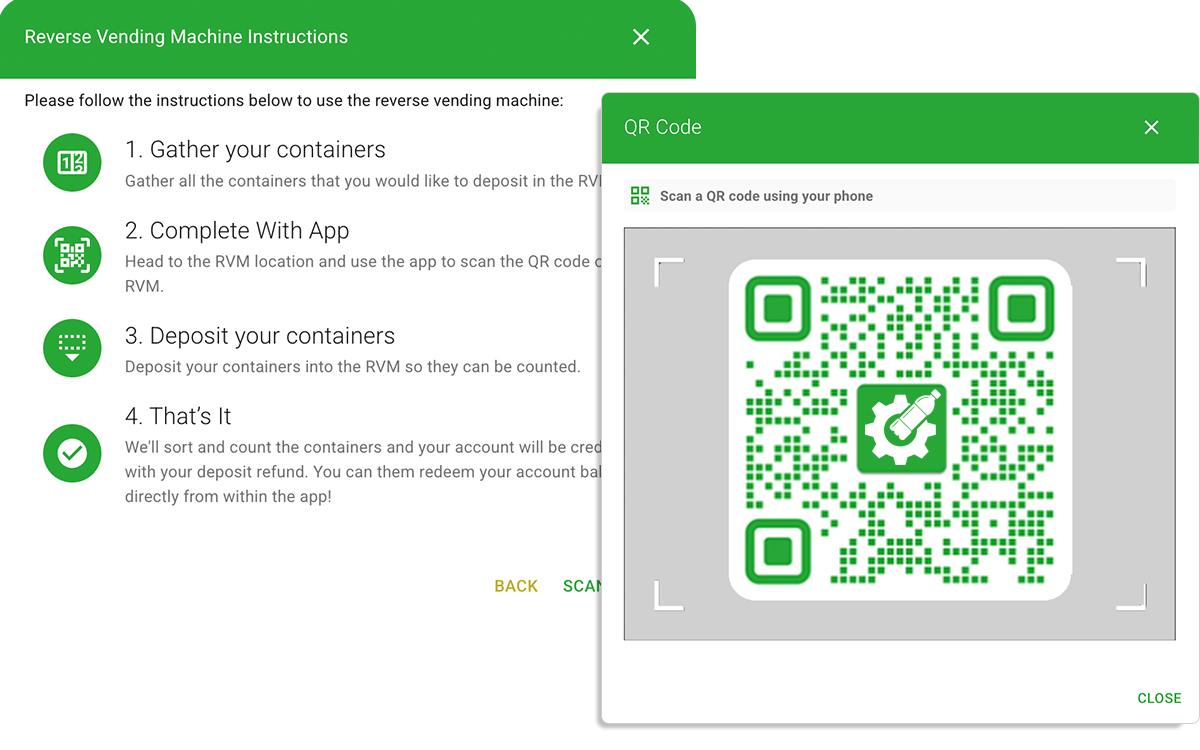Click the SCAN button in instructions dialog
The width and height of the screenshot is (1200, 750).
[582, 586]
